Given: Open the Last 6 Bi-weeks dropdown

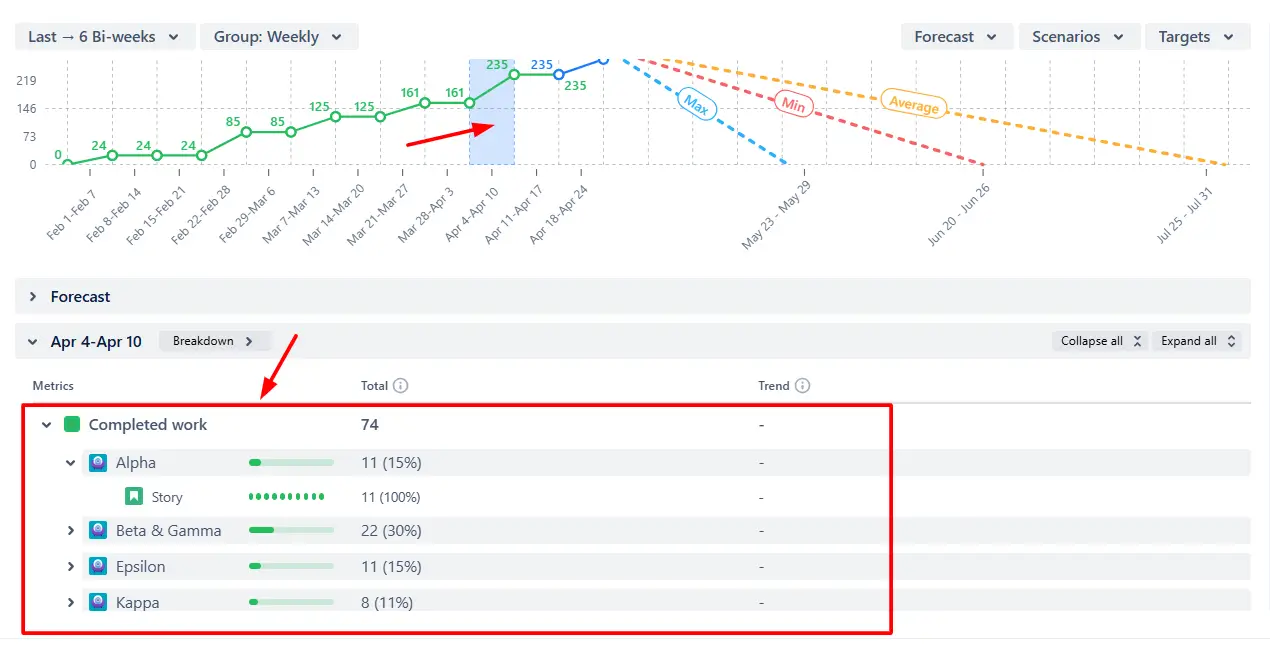Looking at the screenshot, I should click(104, 37).
